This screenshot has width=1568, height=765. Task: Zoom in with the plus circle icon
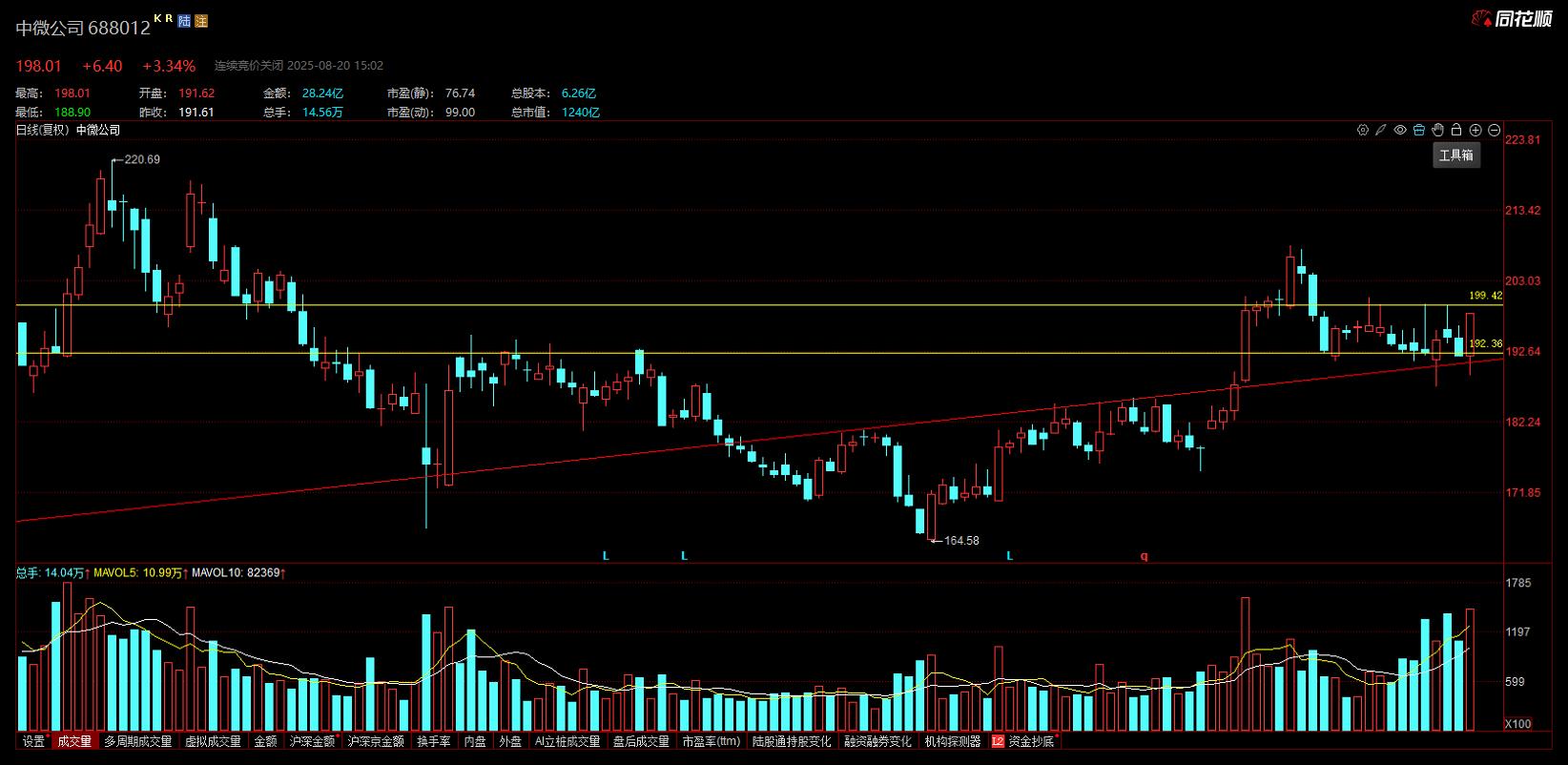[x=1475, y=130]
